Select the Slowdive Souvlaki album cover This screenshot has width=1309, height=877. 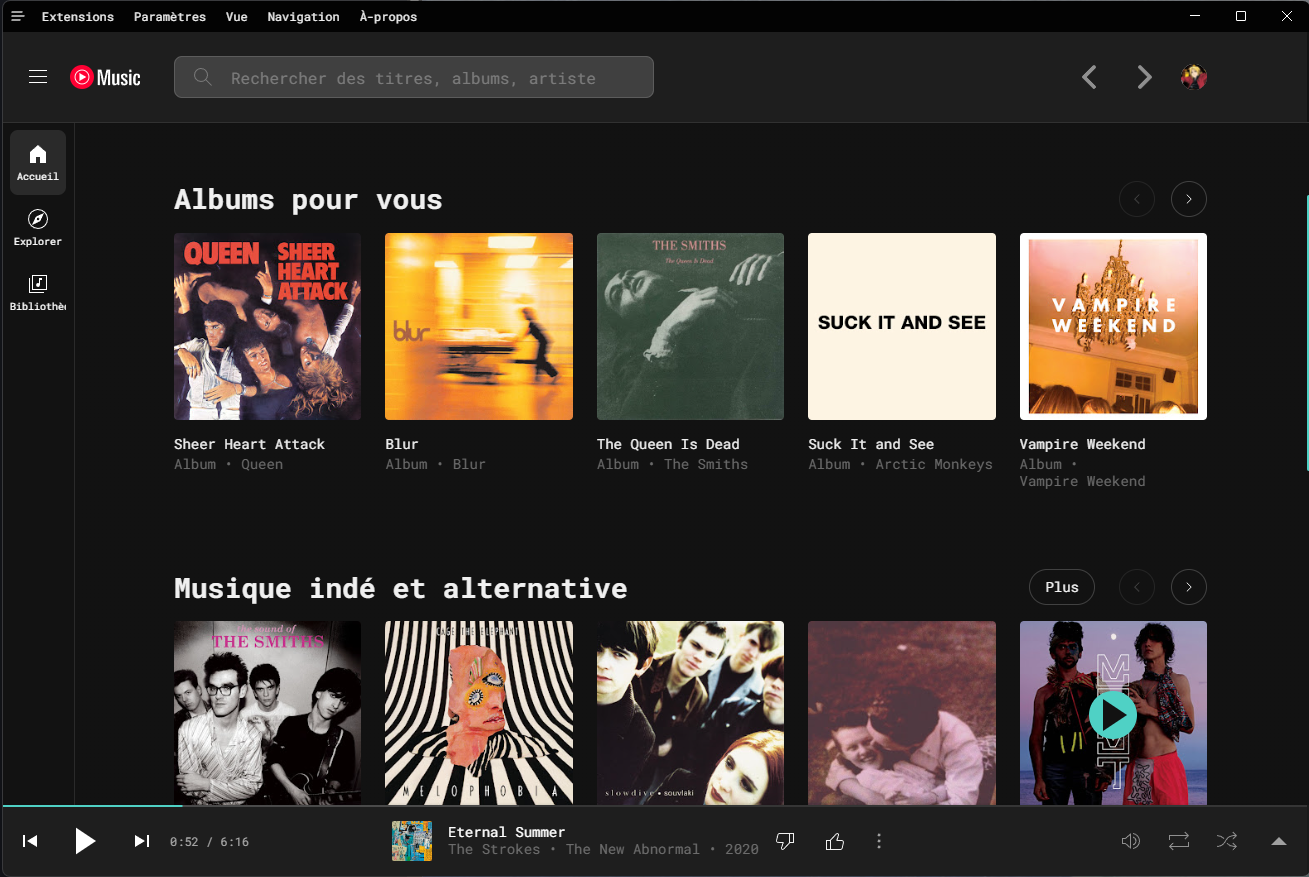point(691,713)
